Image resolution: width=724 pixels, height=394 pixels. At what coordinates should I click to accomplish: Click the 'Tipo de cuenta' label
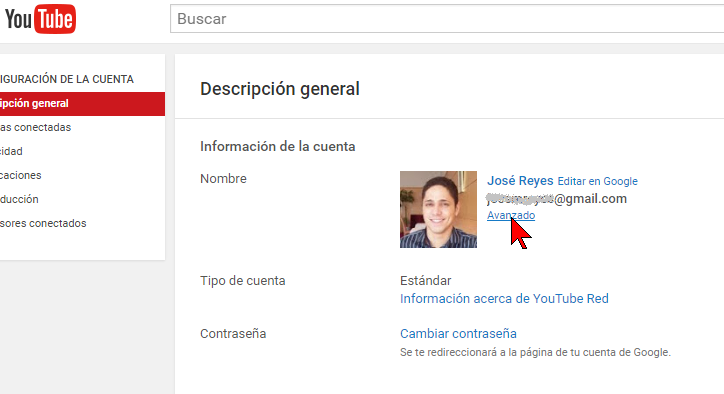pos(242,281)
